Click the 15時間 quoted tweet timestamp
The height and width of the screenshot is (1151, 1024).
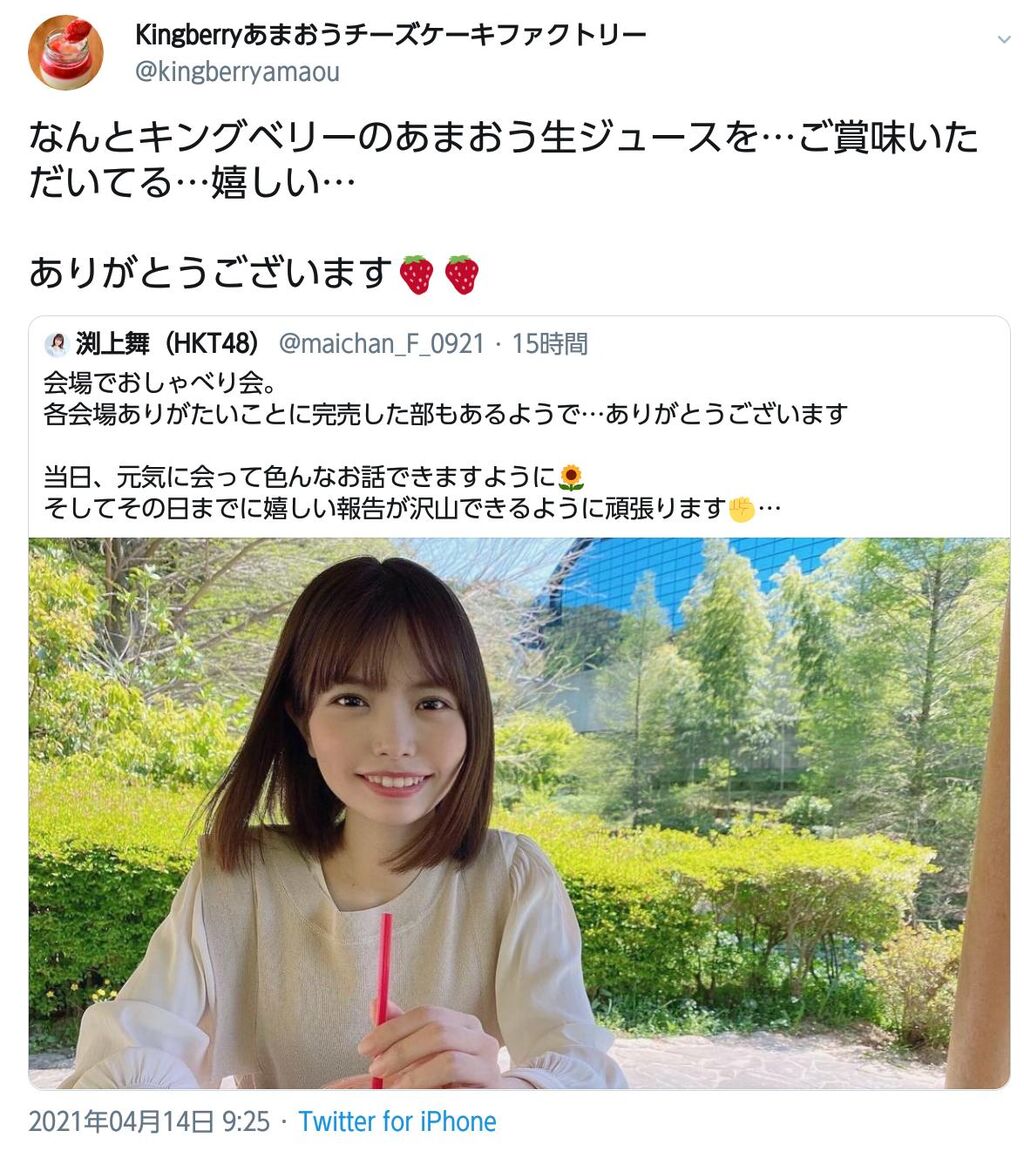click(550, 344)
